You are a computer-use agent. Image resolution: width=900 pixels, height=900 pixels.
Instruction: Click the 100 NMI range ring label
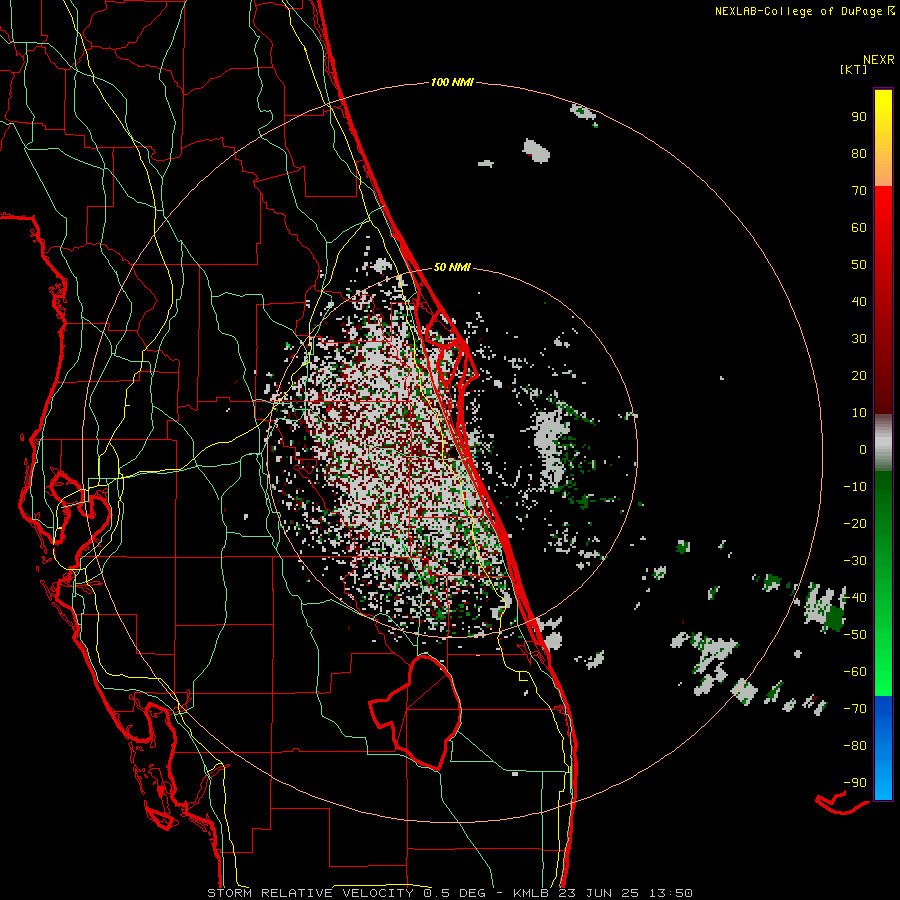pyautogui.click(x=452, y=82)
